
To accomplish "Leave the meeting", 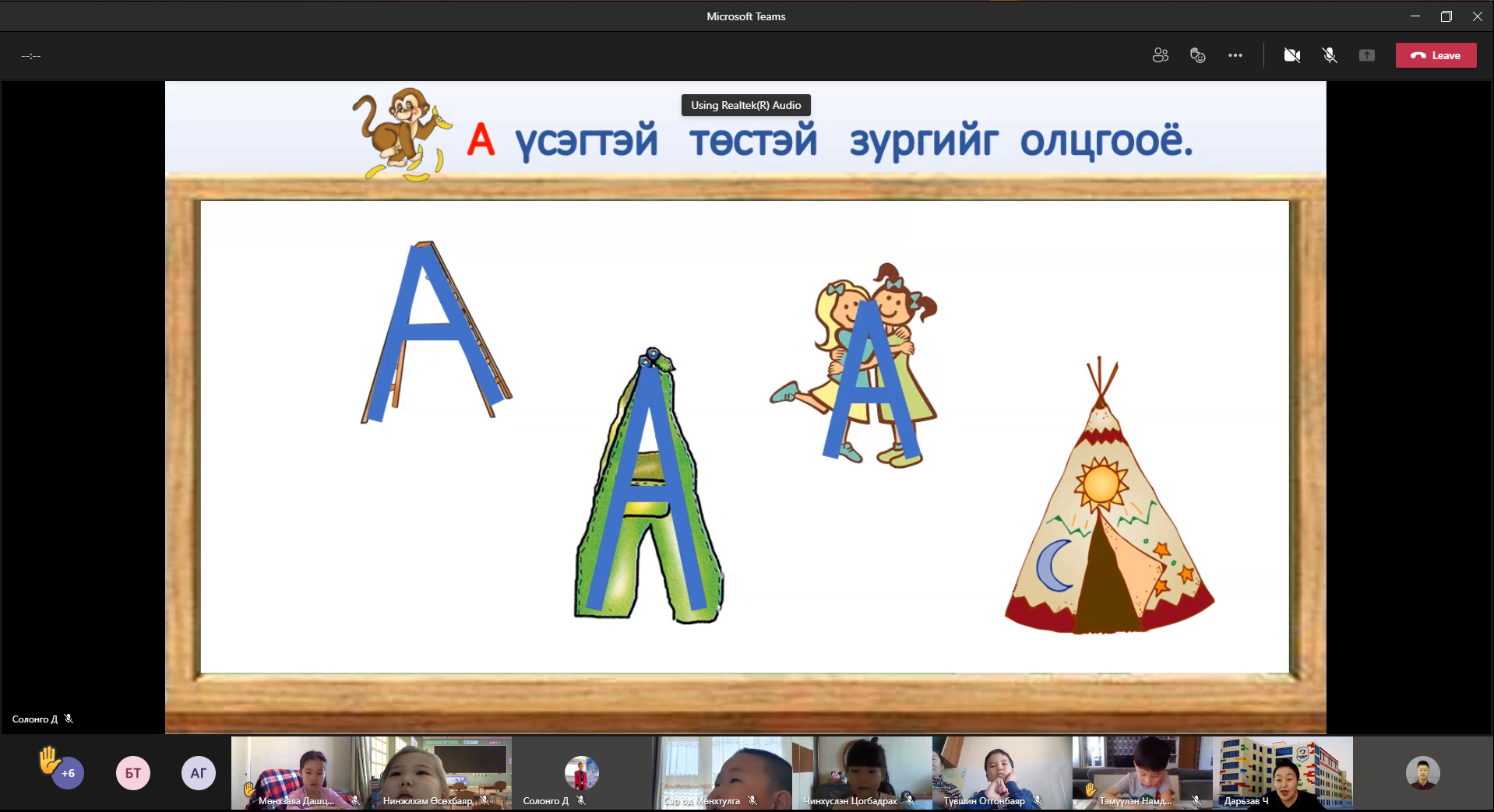I will coord(1436,55).
